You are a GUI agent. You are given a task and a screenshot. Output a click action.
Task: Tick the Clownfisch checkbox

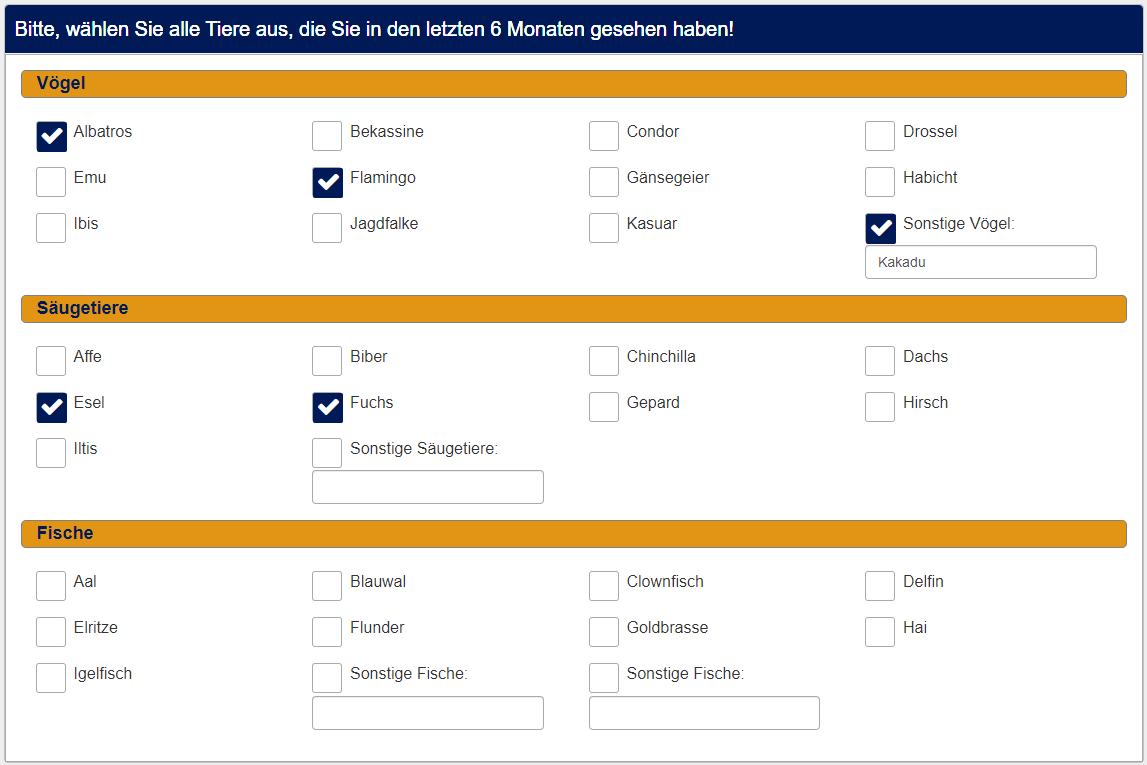pyautogui.click(x=604, y=586)
